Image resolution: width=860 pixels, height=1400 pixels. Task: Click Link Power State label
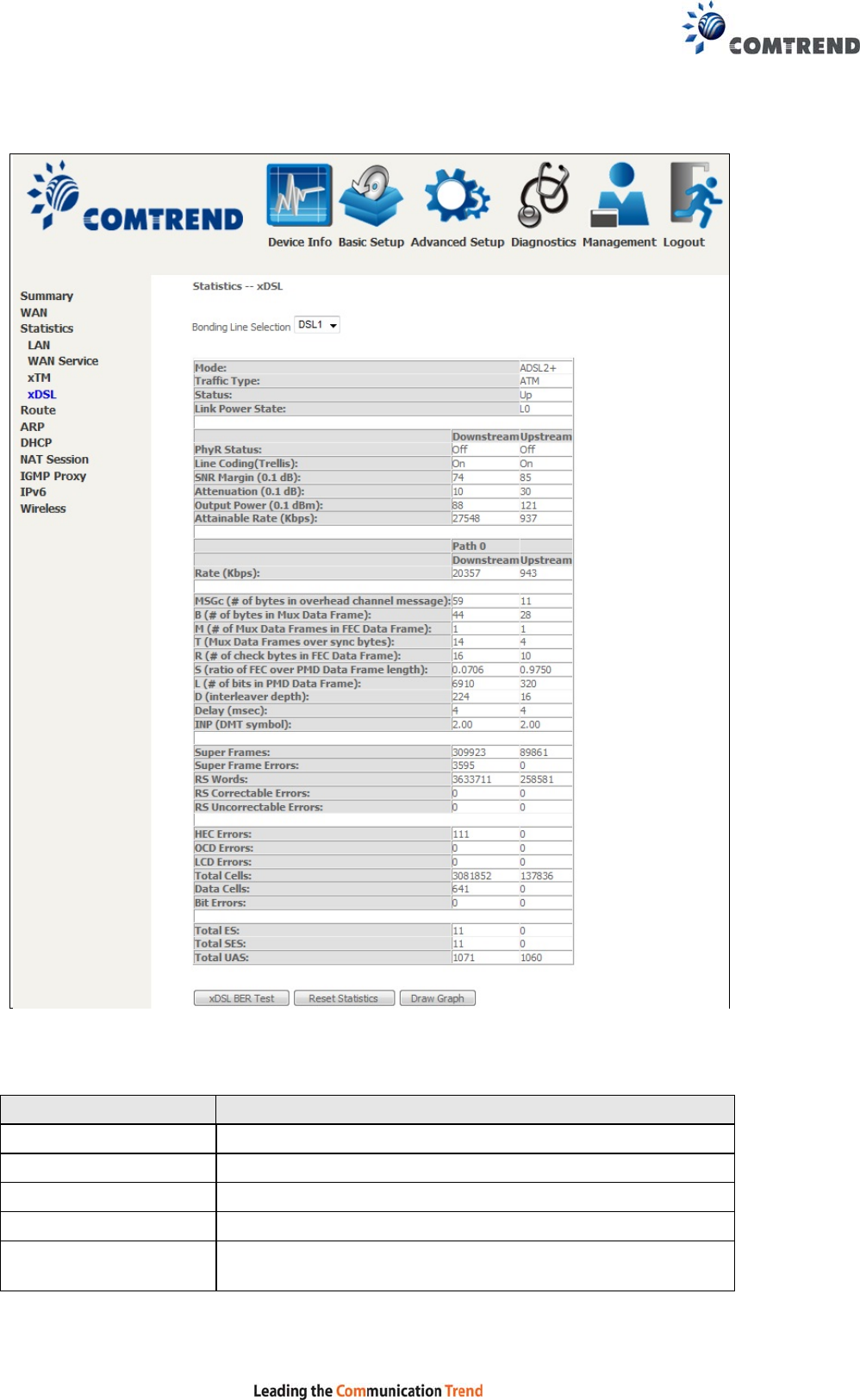pyautogui.click(x=240, y=409)
